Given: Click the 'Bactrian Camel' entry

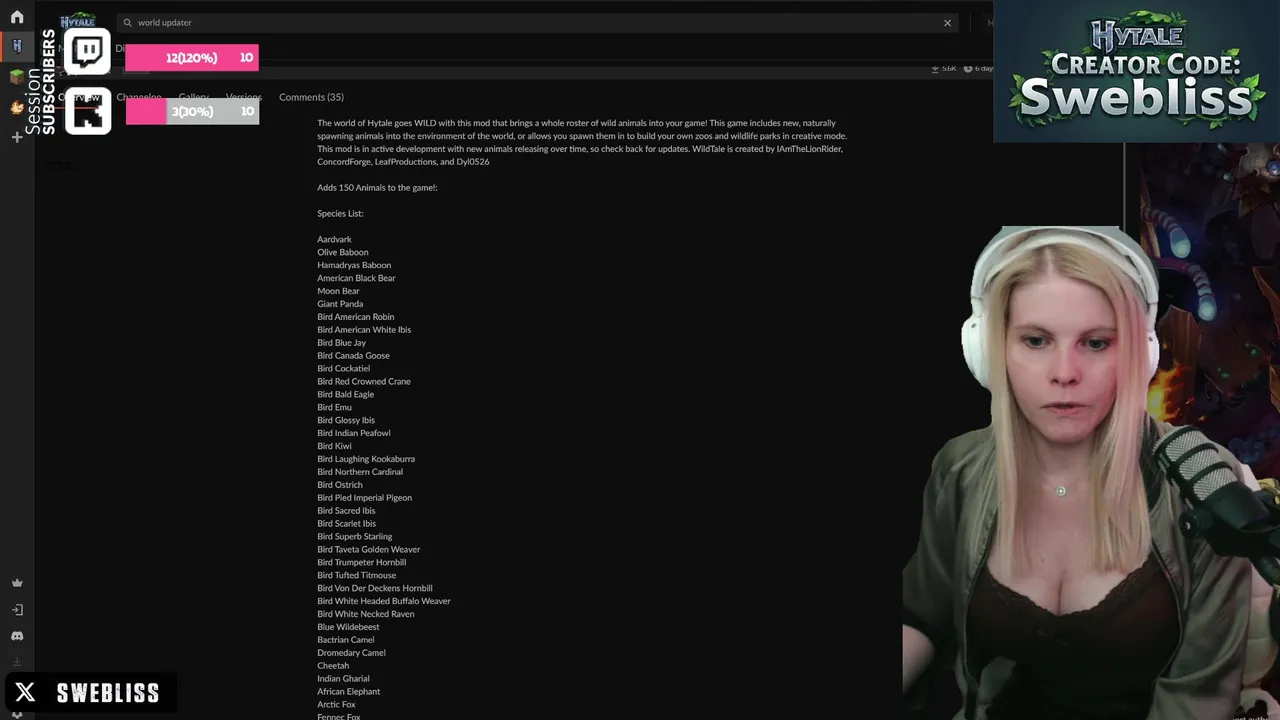Looking at the screenshot, I should (346, 640).
